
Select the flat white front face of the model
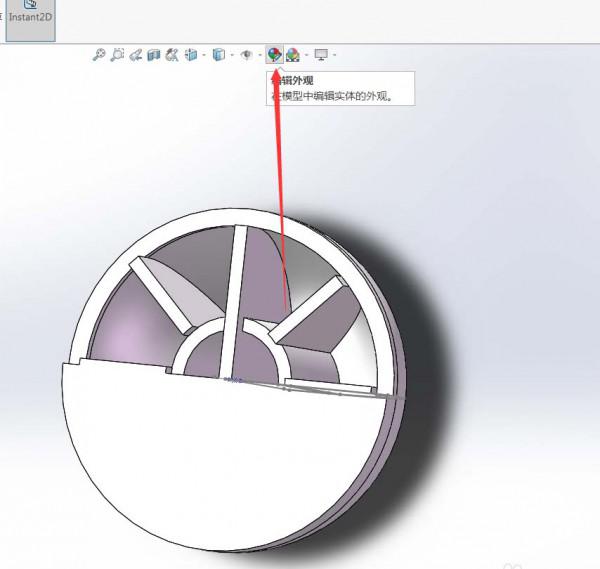pos(222,455)
